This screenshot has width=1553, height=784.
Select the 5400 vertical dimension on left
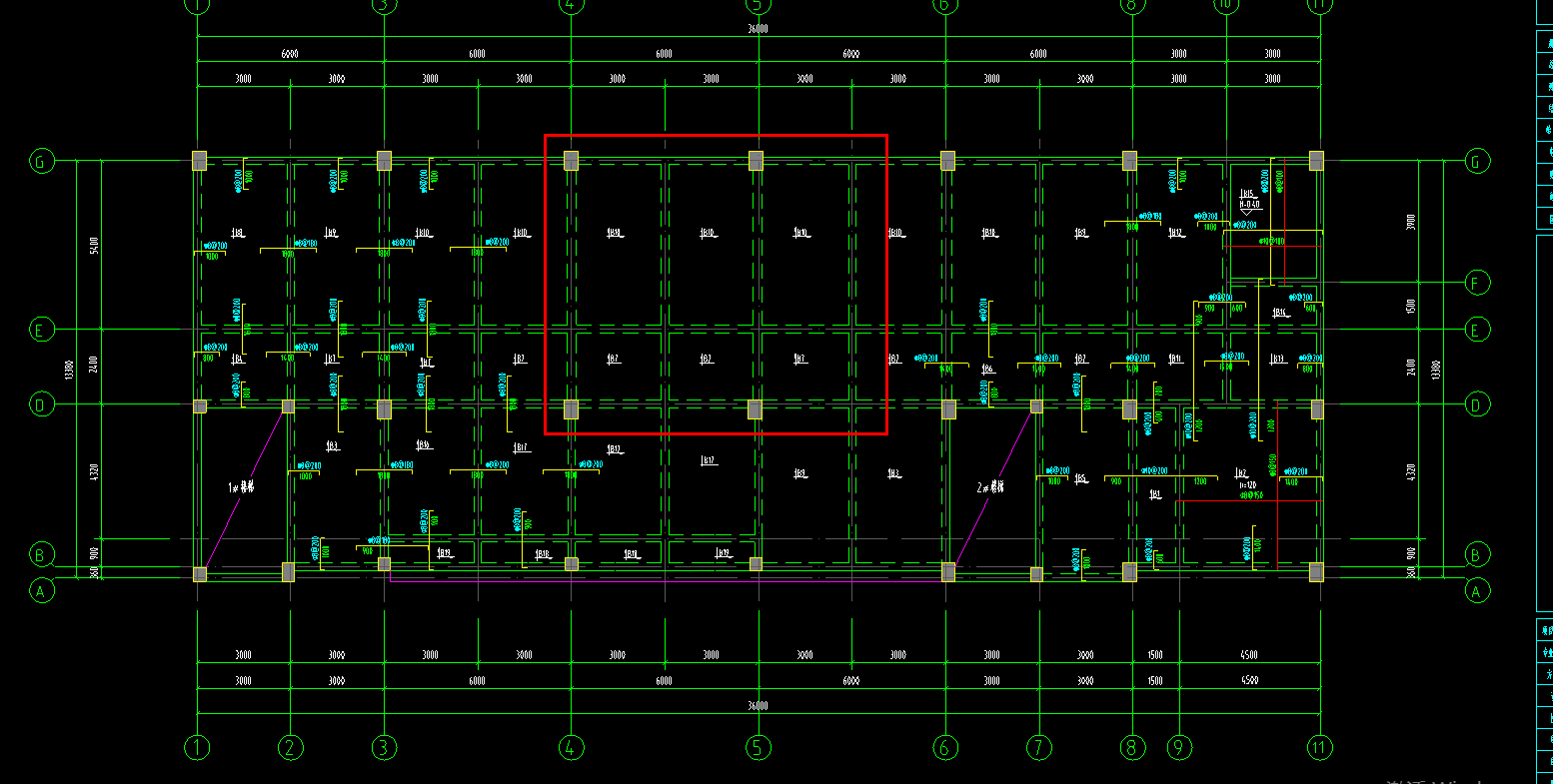pos(93,245)
